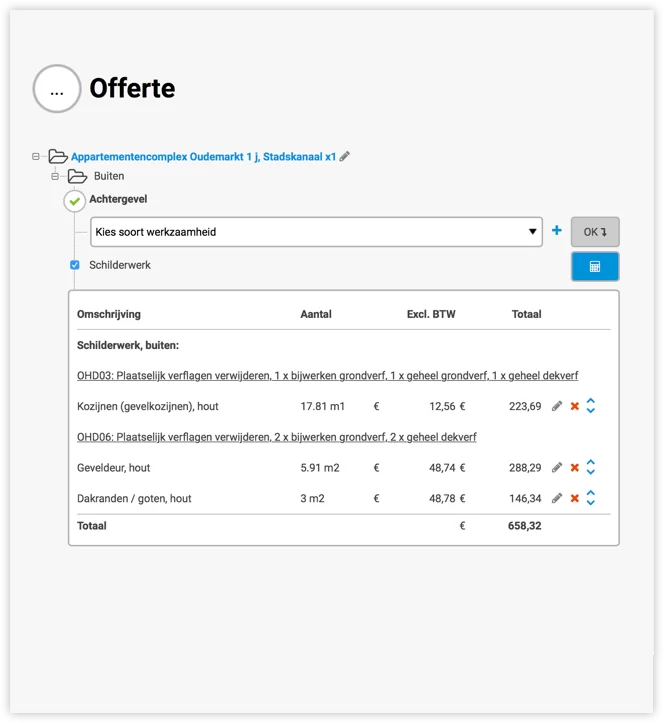Click the round ellipsis button beside Offerte
This screenshot has width=664, height=723.
tap(57, 89)
